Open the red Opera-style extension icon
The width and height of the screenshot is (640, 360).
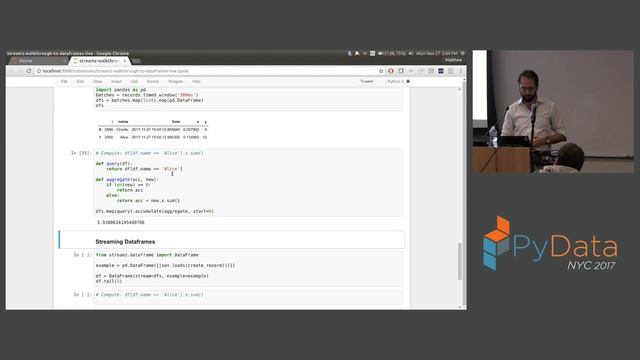(391, 71)
